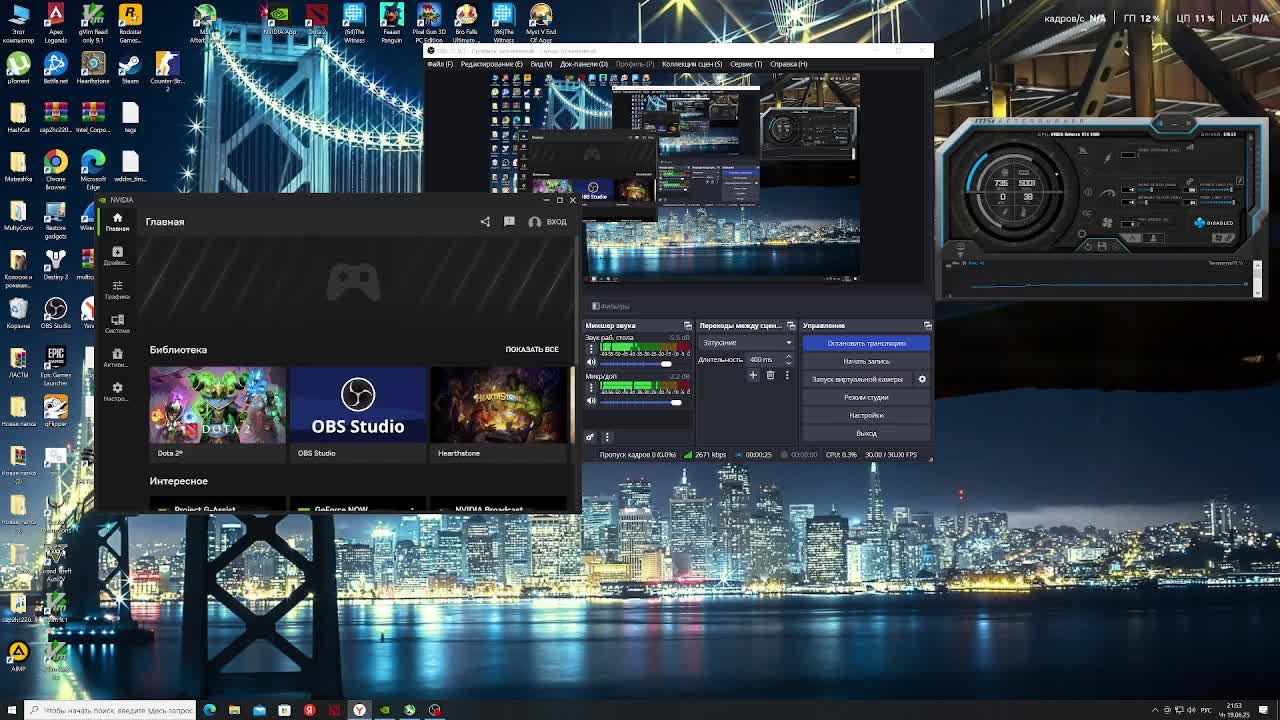Screen dimensions: 1280x720
Task: Open desktop audio three-dot options menu
Action: point(591,349)
